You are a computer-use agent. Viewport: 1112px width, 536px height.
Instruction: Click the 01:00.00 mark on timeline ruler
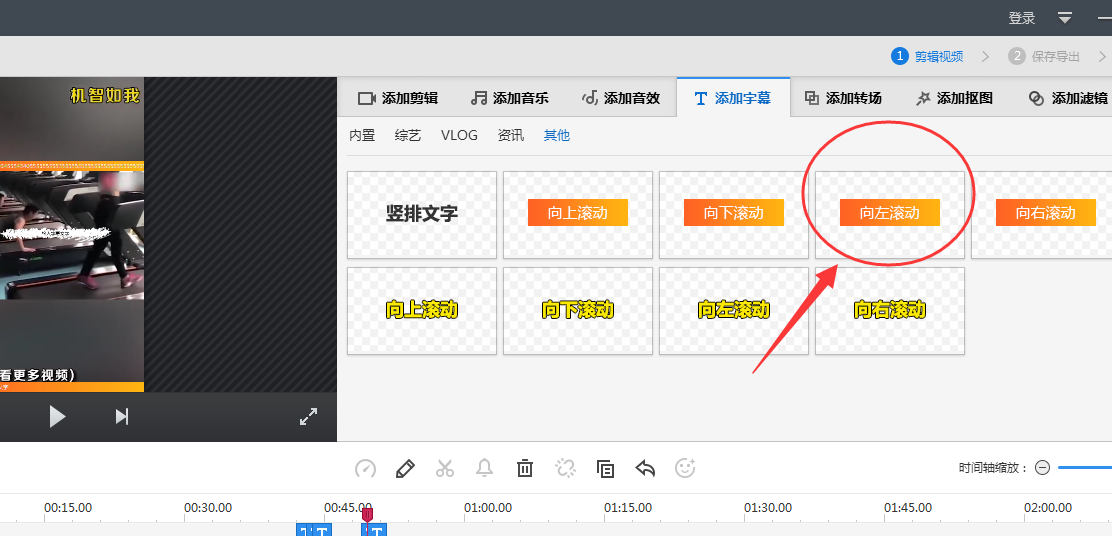pyautogui.click(x=488, y=508)
